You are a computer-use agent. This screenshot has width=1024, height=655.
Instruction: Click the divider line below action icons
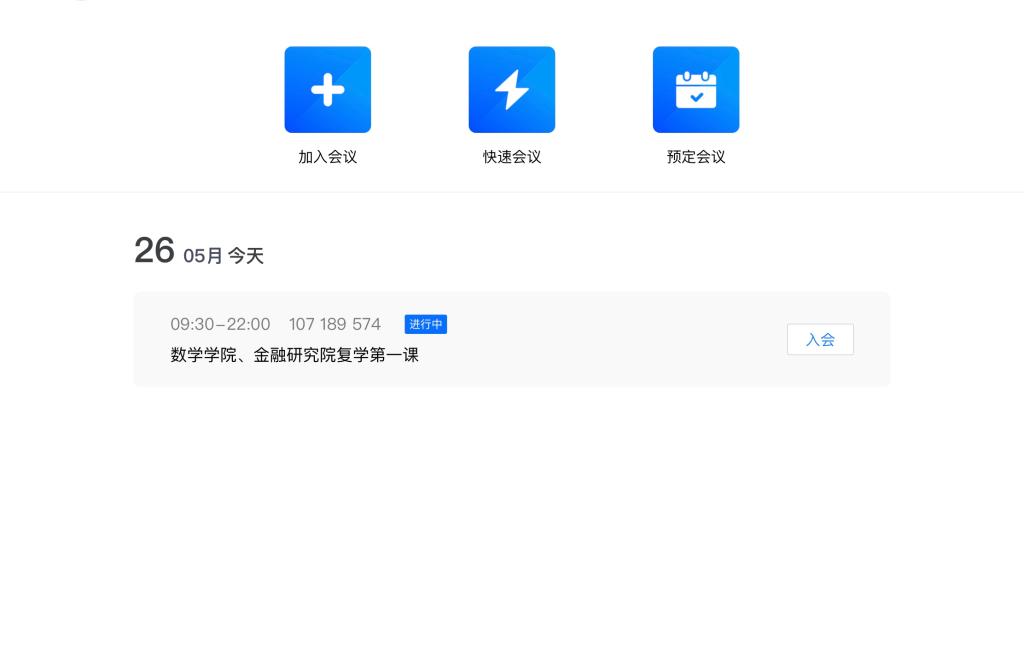point(512,192)
